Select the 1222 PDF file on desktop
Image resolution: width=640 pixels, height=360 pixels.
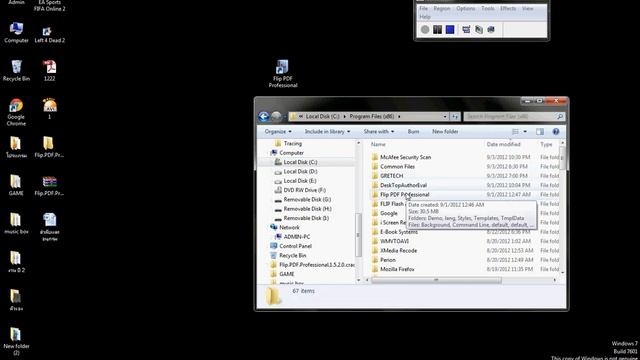click(x=49, y=71)
